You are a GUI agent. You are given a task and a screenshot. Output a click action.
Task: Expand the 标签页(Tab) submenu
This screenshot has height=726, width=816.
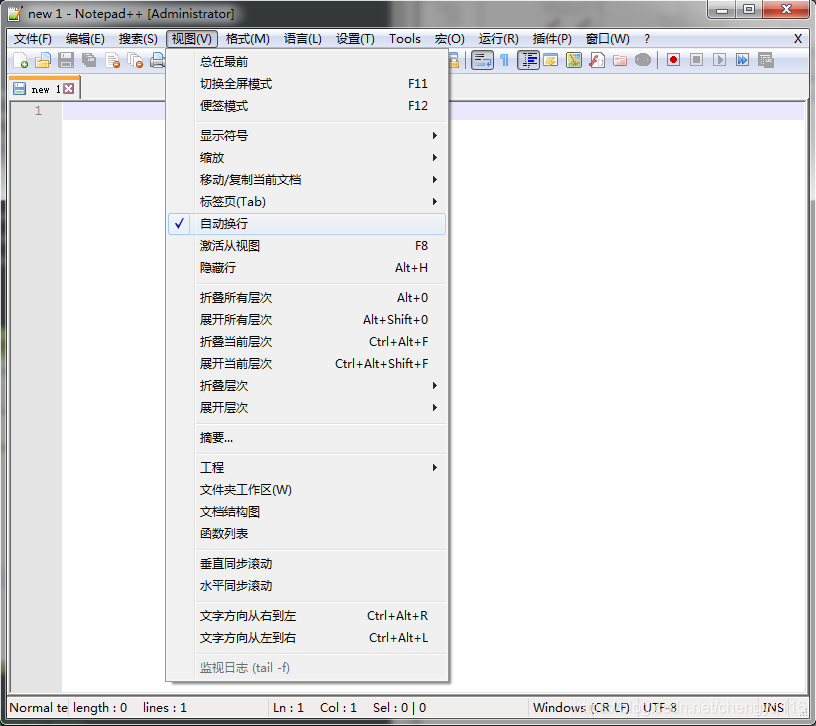pos(307,201)
